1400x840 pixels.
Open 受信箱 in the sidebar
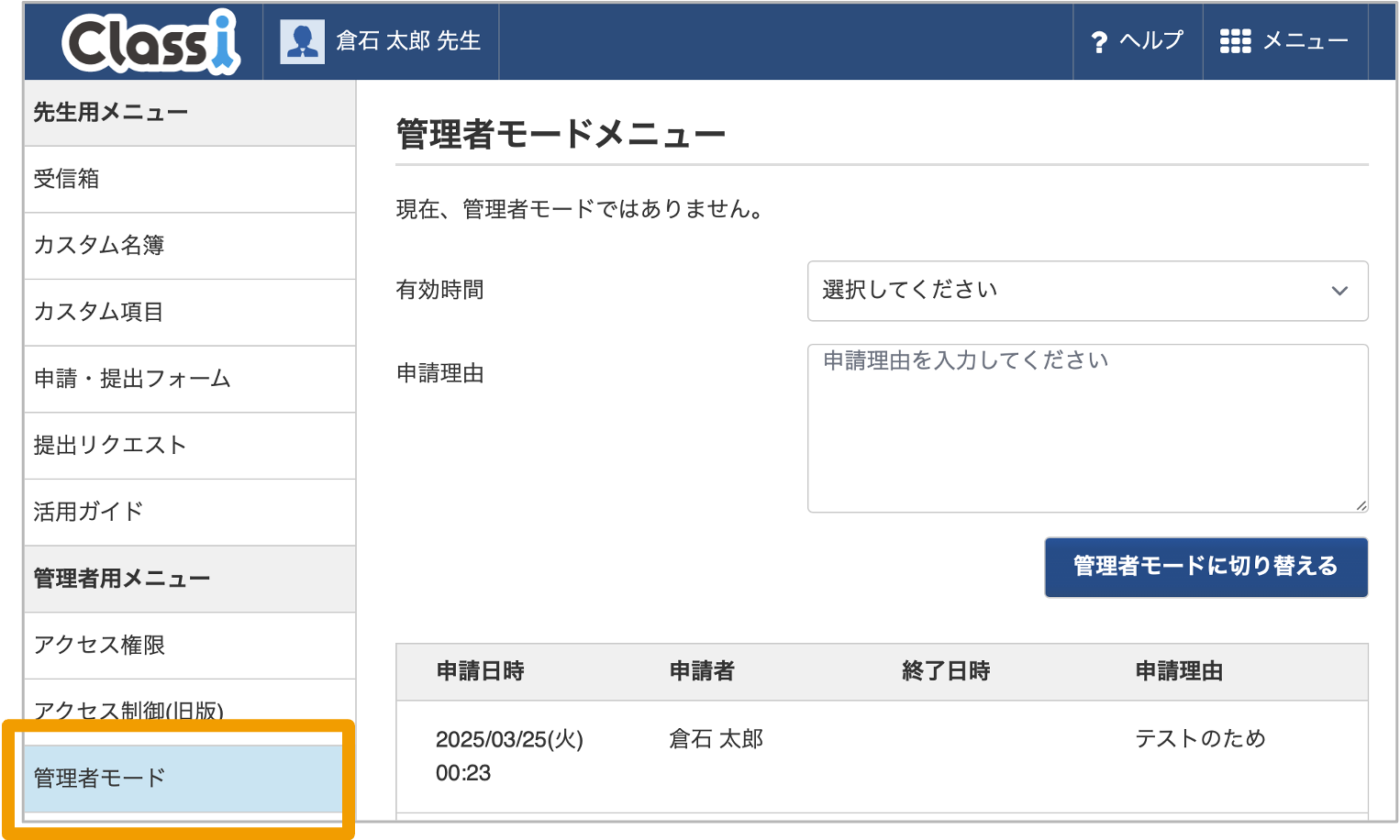[x=190, y=180]
